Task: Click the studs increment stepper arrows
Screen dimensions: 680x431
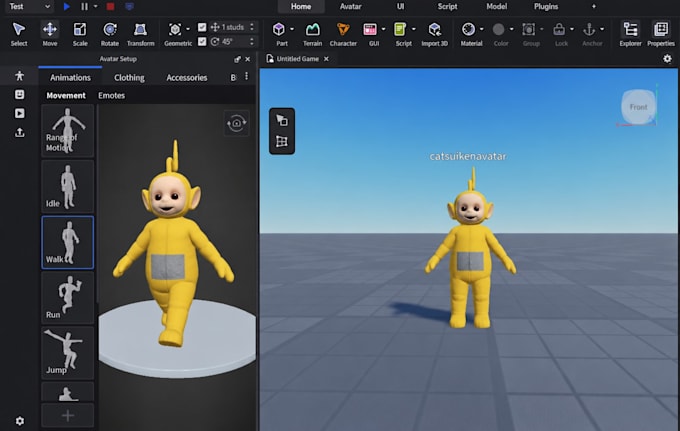Action: [252, 27]
